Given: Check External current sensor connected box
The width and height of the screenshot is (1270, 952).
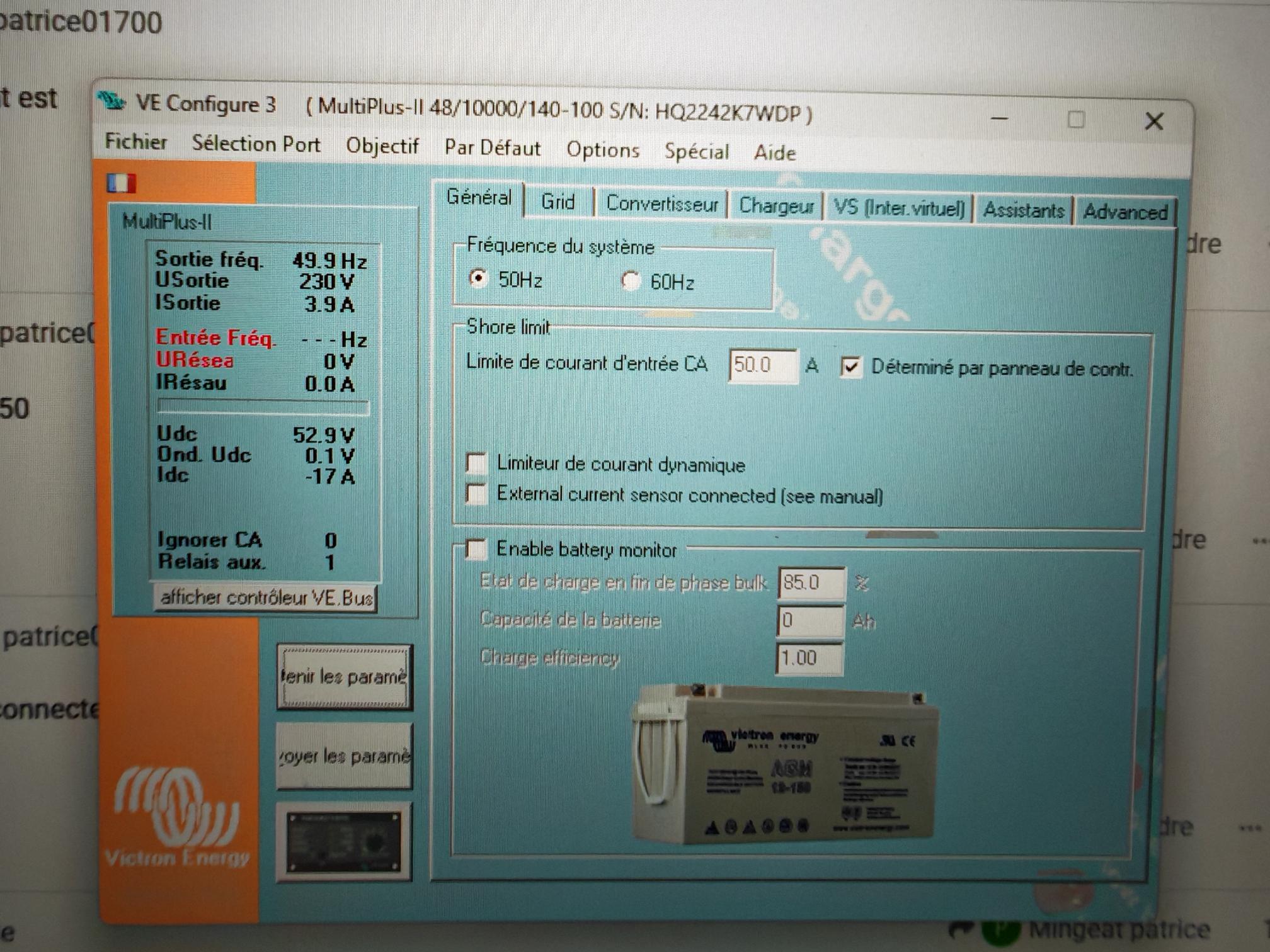Looking at the screenshot, I should pos(477,494).
